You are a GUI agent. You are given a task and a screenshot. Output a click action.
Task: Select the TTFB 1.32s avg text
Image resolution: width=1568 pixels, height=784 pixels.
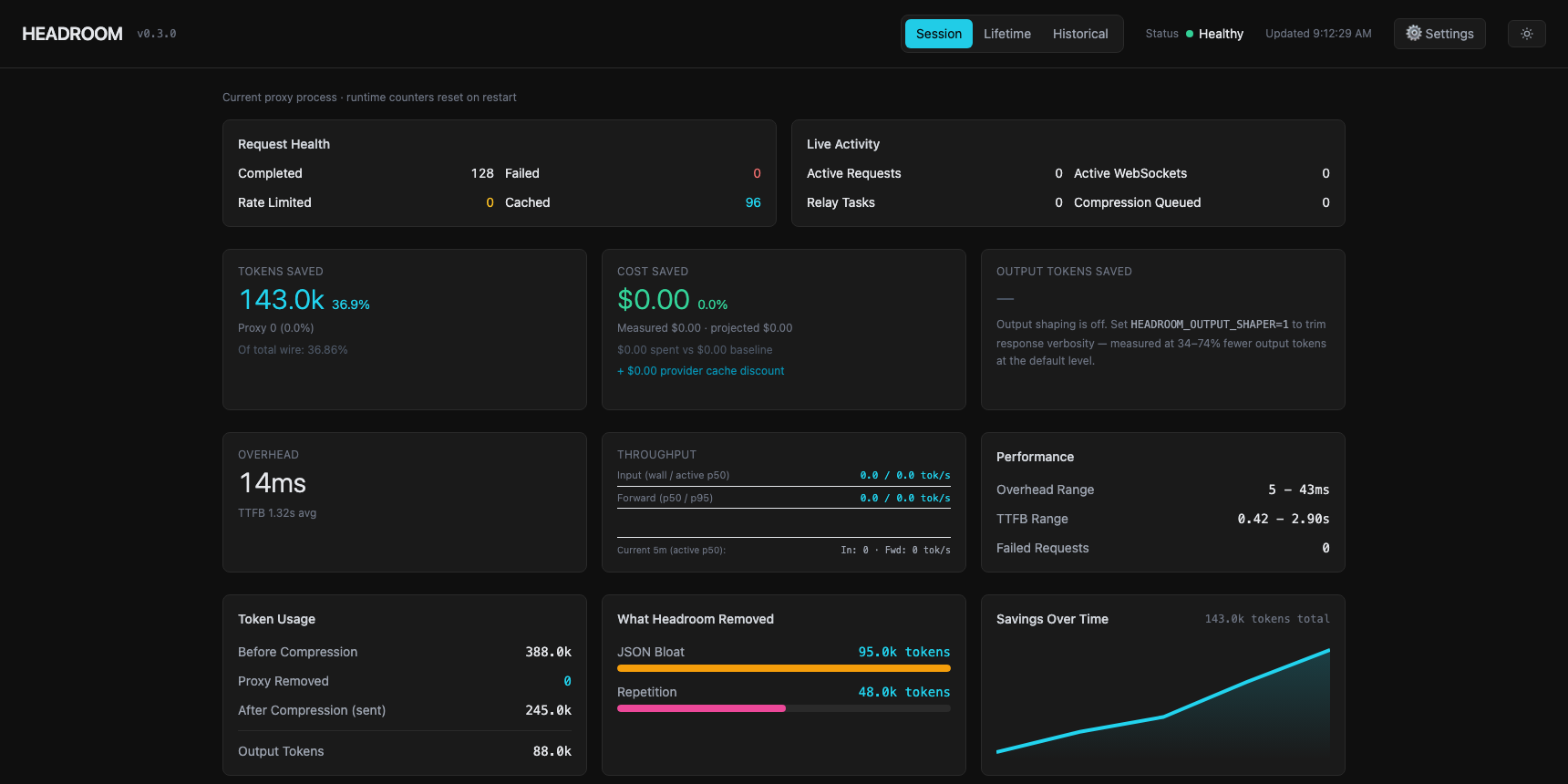(277, 513)
